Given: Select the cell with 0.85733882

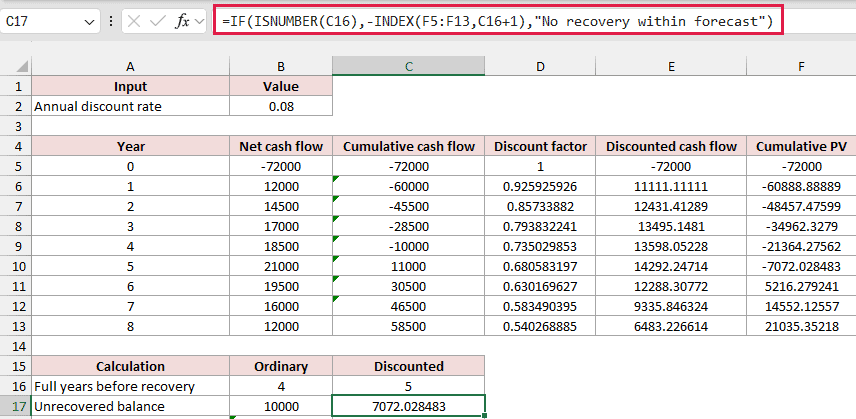Looking at the screenshot, I should tap(540, 206).
